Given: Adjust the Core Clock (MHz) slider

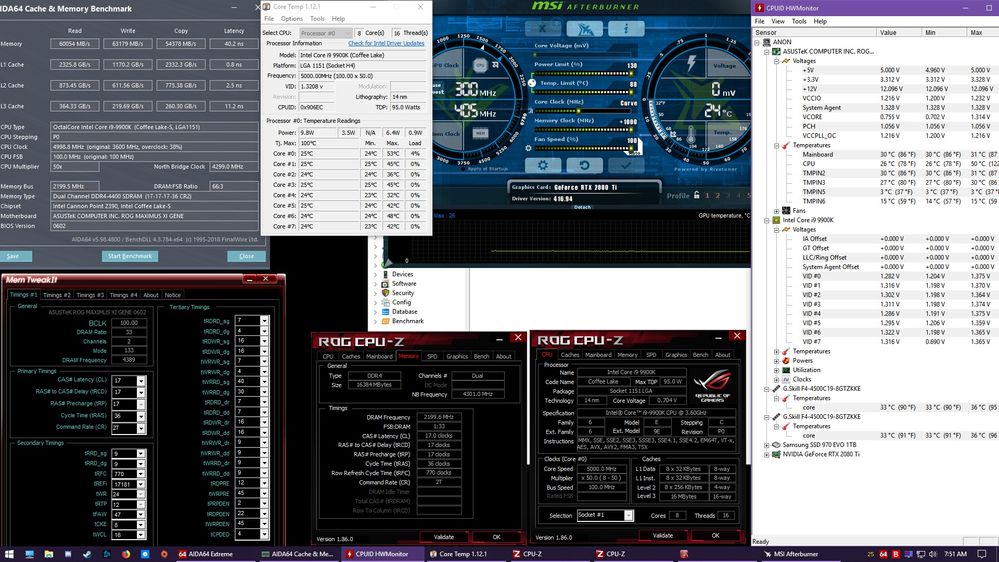Looking at the screenshot, I should pos(583,111).
